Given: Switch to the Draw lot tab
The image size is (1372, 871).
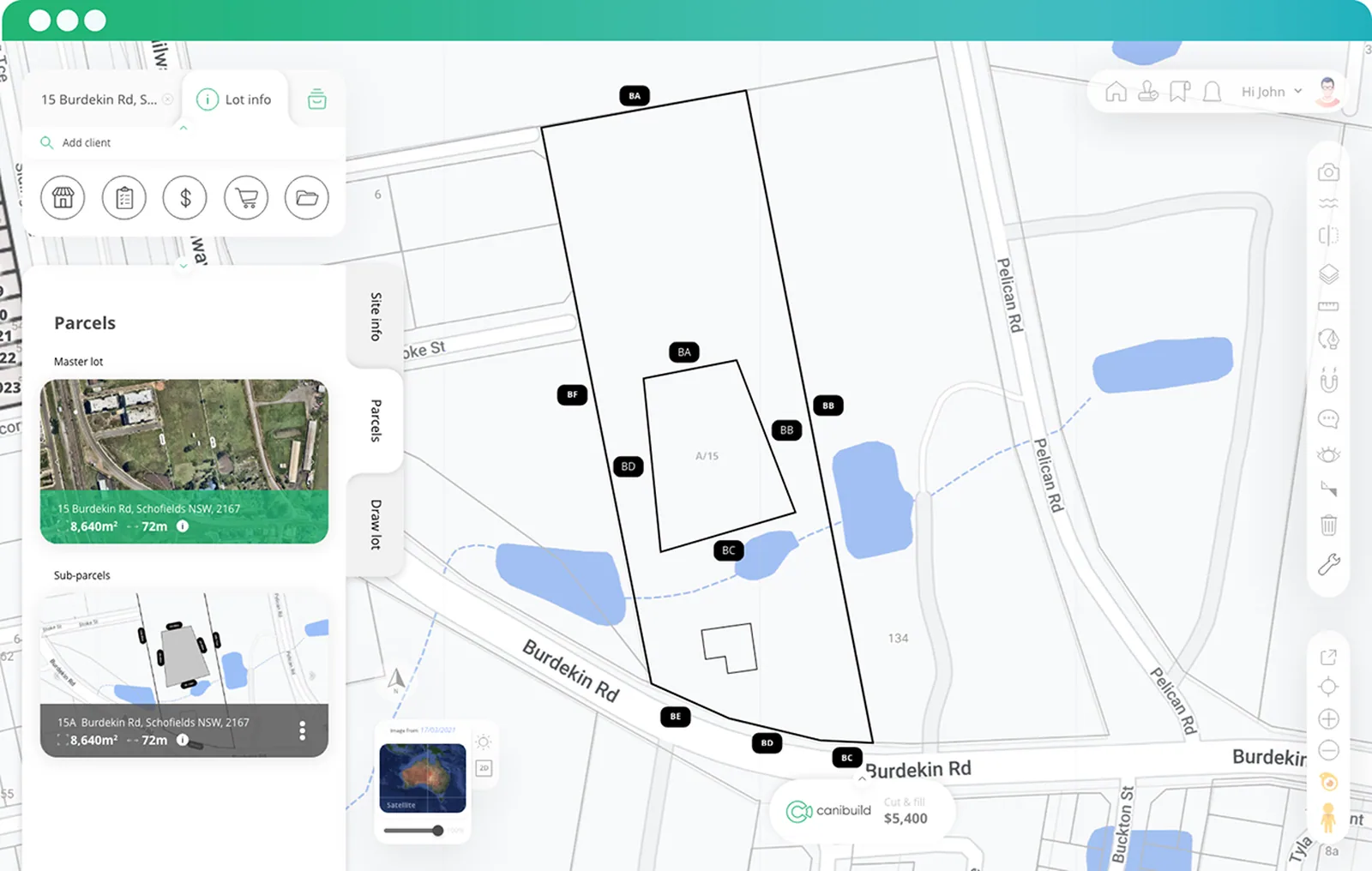Looking at the screenshot, I should pyautogui.click(x=376, y=524).
